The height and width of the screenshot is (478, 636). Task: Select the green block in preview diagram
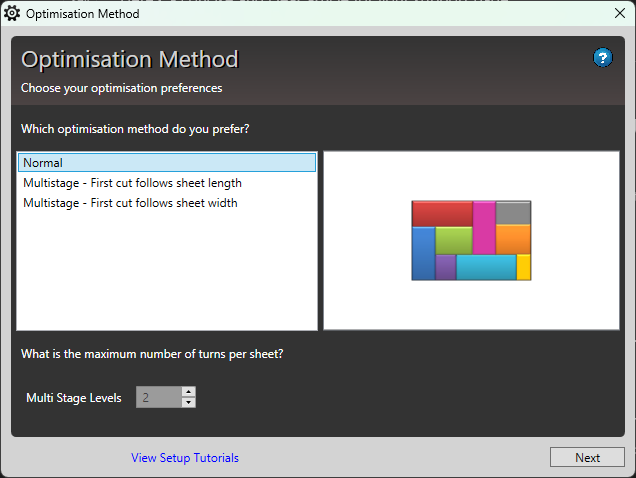click(454, 240)
